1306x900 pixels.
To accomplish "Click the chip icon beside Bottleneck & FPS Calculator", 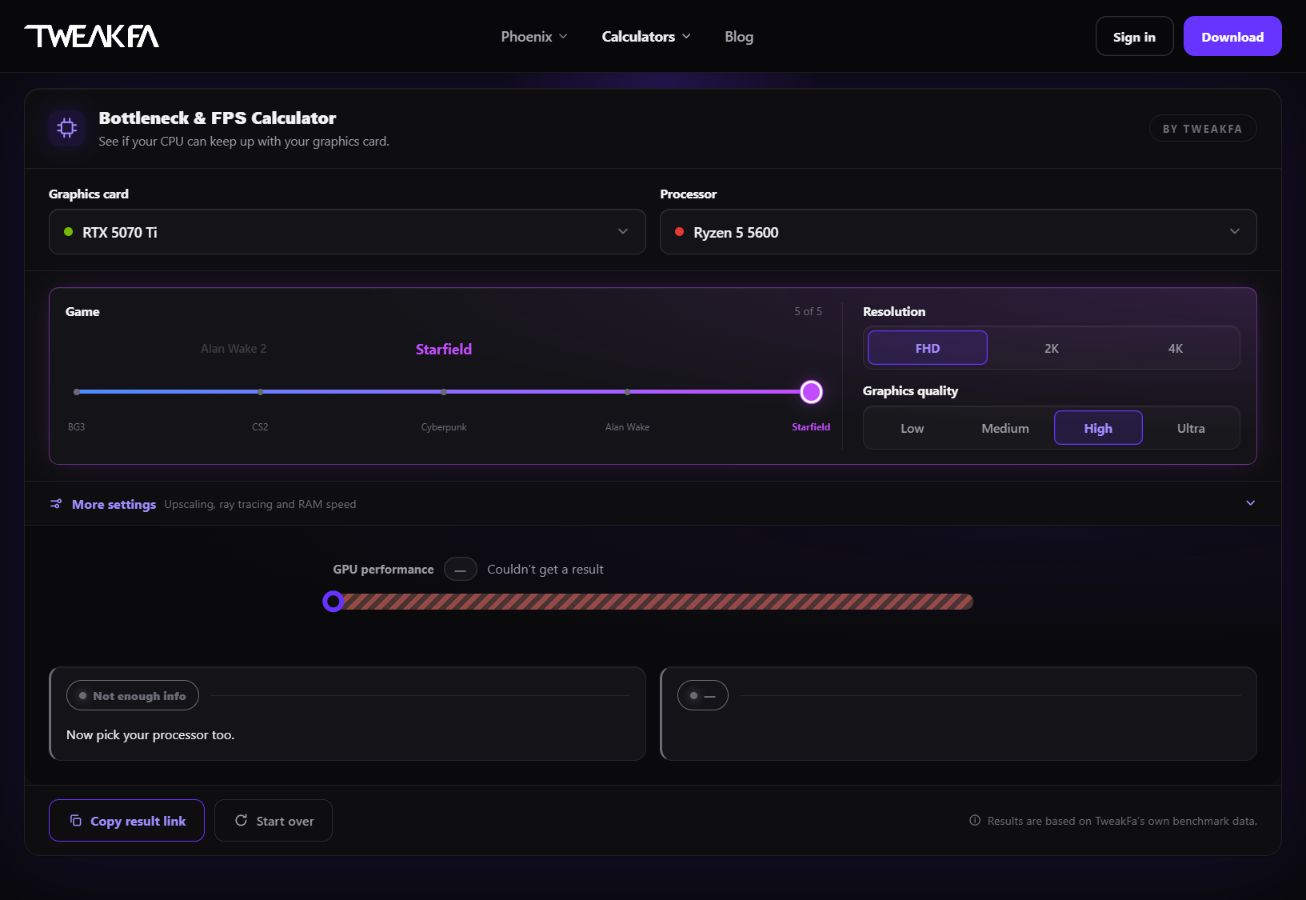I will point(67,128).
